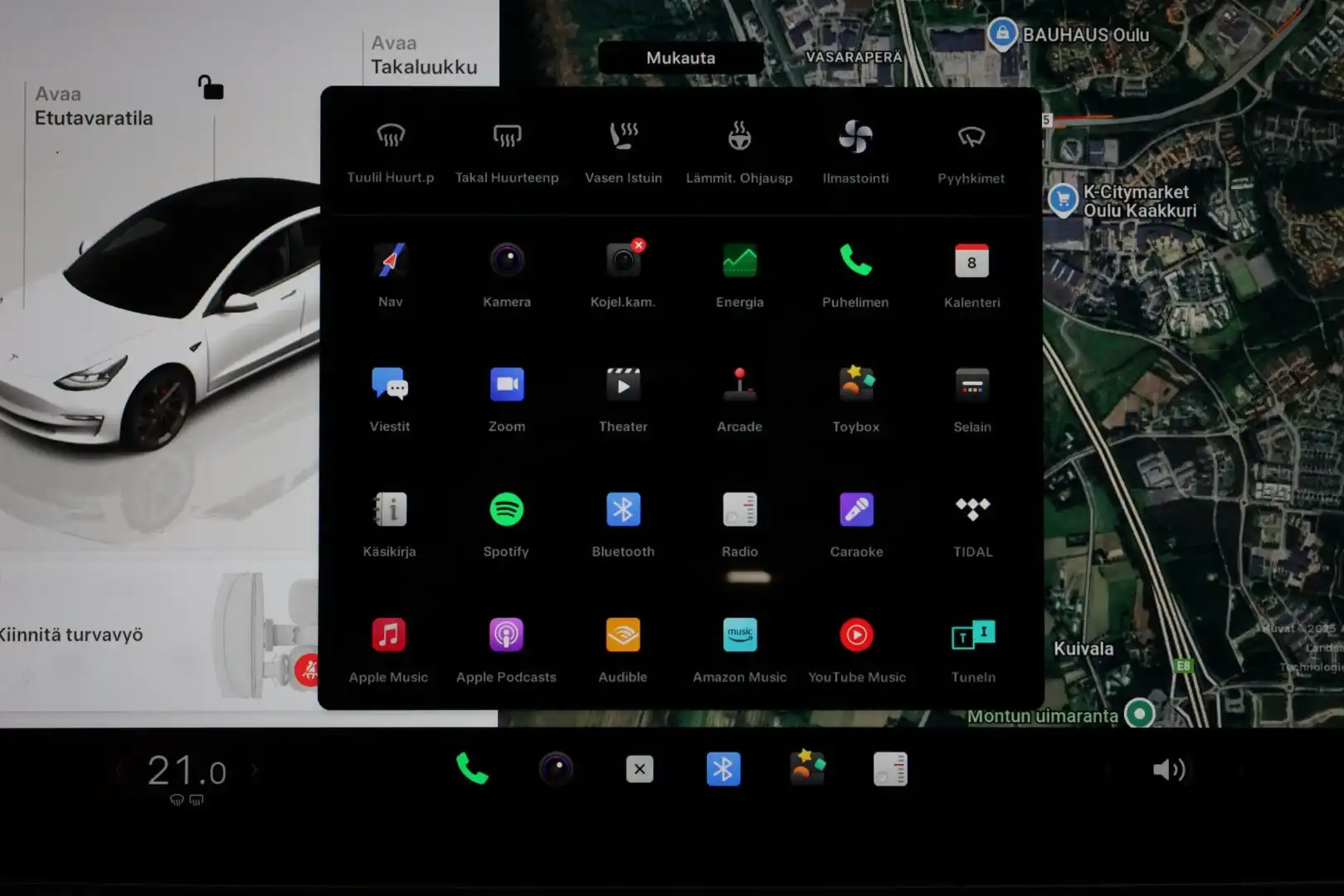Open Apple Podcasts

(x=506, y=651)
